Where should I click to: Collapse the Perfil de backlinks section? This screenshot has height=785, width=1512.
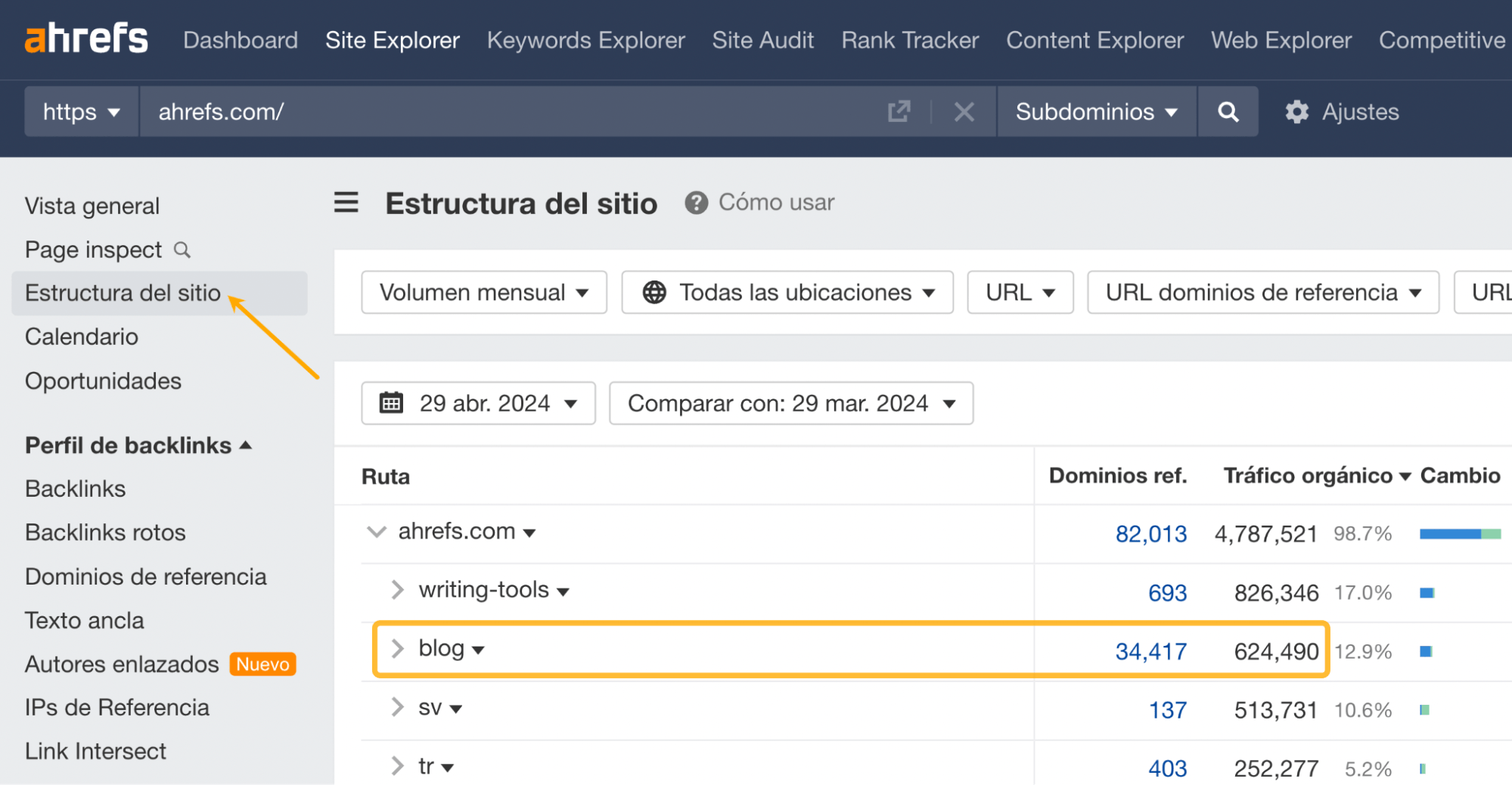(x=246, y=445)
